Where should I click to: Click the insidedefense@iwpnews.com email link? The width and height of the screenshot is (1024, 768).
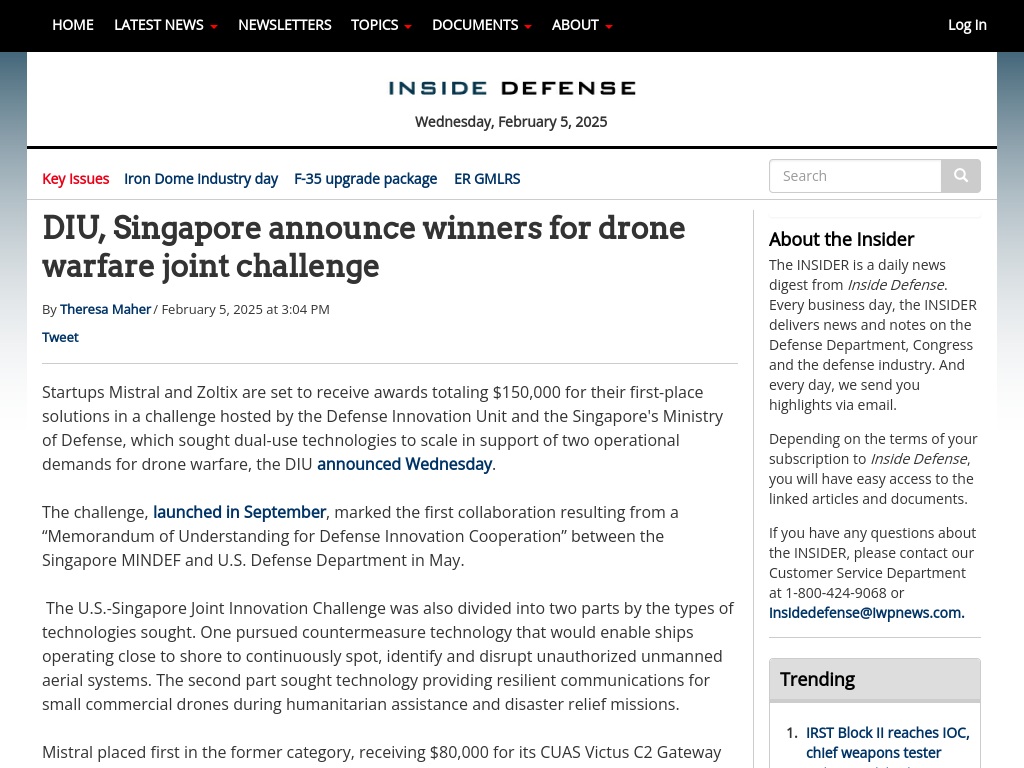tap(867, 613)
